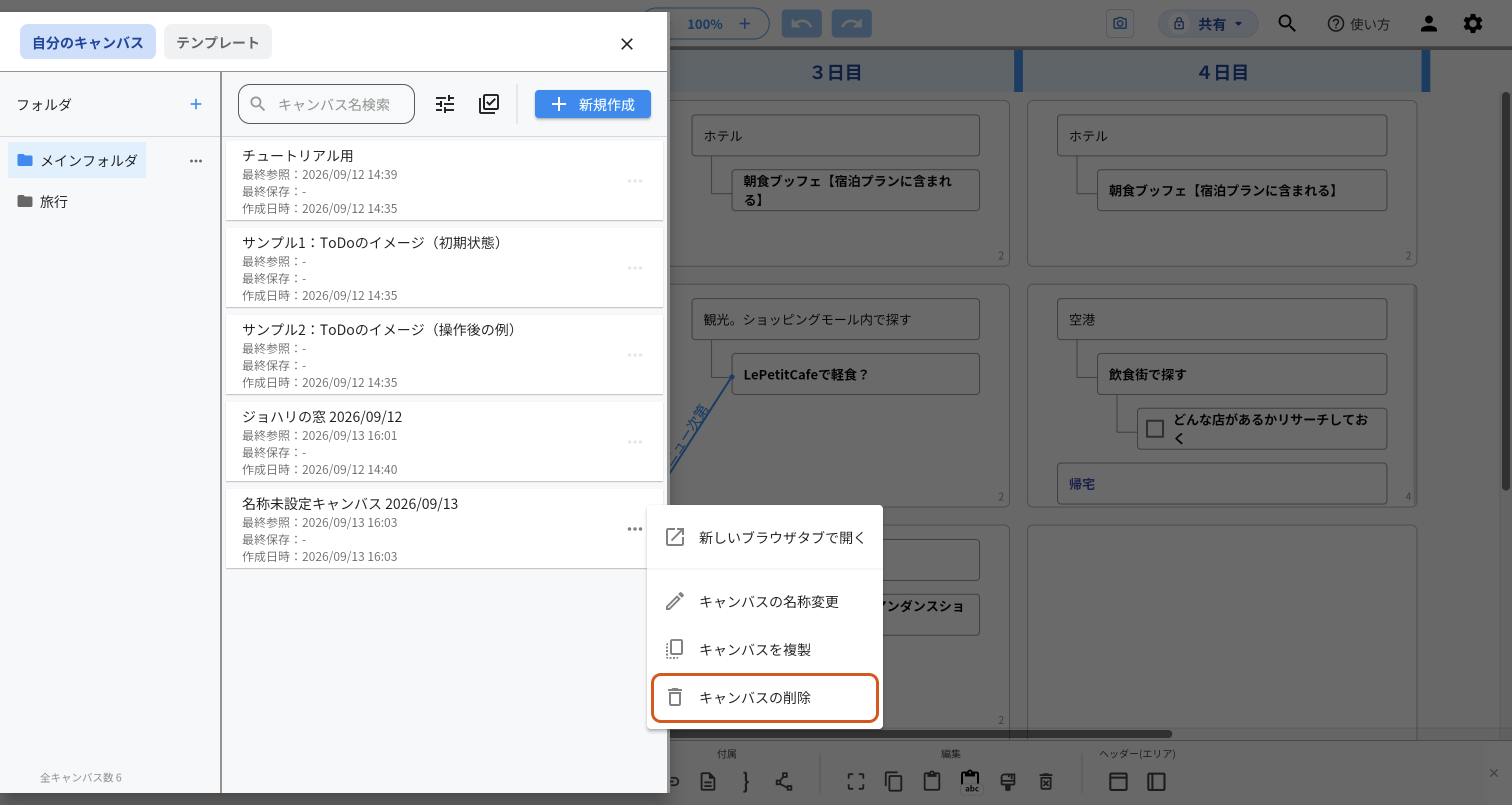This screenshot has height=805, width=1512.
Task: Select the 飲食街で探す card
Action: click(1242, 374)
